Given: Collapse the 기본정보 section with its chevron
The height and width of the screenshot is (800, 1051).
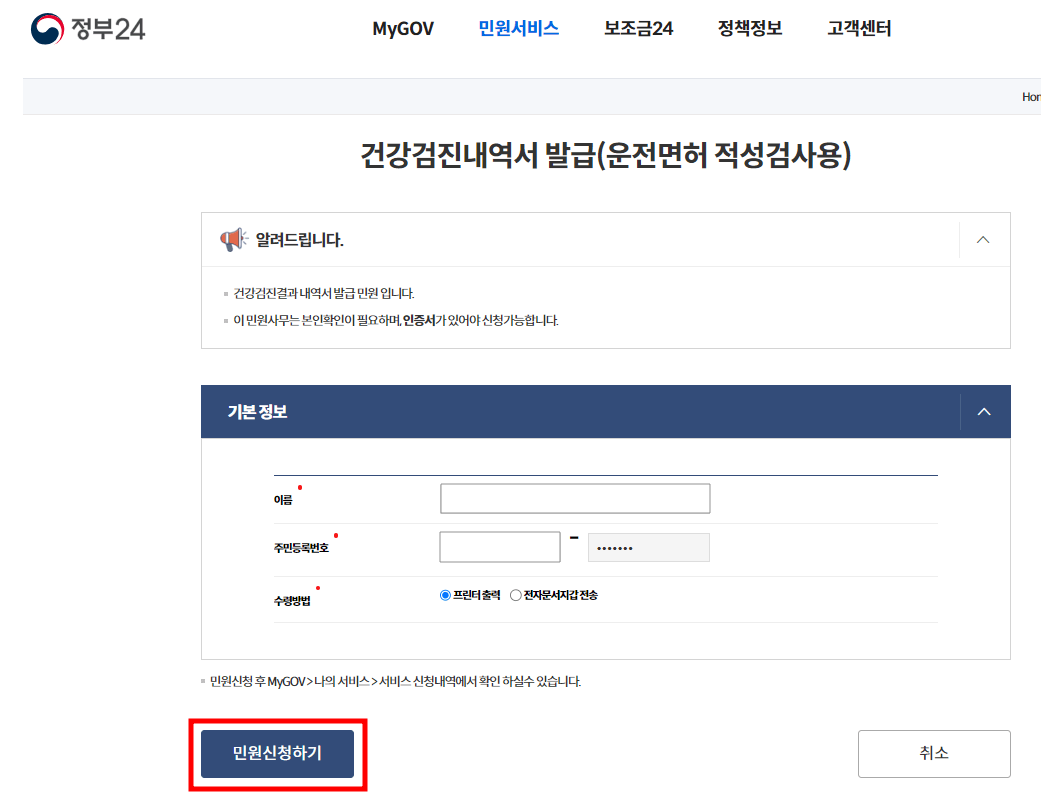Looking at the screenshot, I should click(983, 411).
